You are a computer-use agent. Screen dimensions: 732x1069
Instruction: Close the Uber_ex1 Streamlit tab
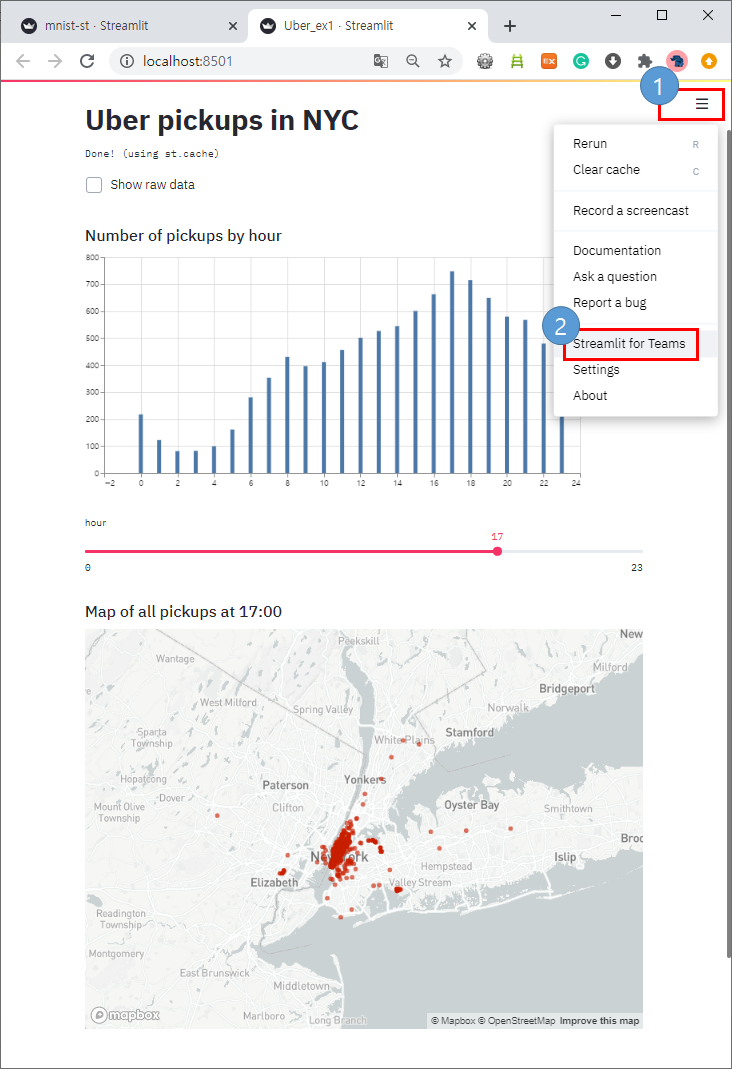472,26
